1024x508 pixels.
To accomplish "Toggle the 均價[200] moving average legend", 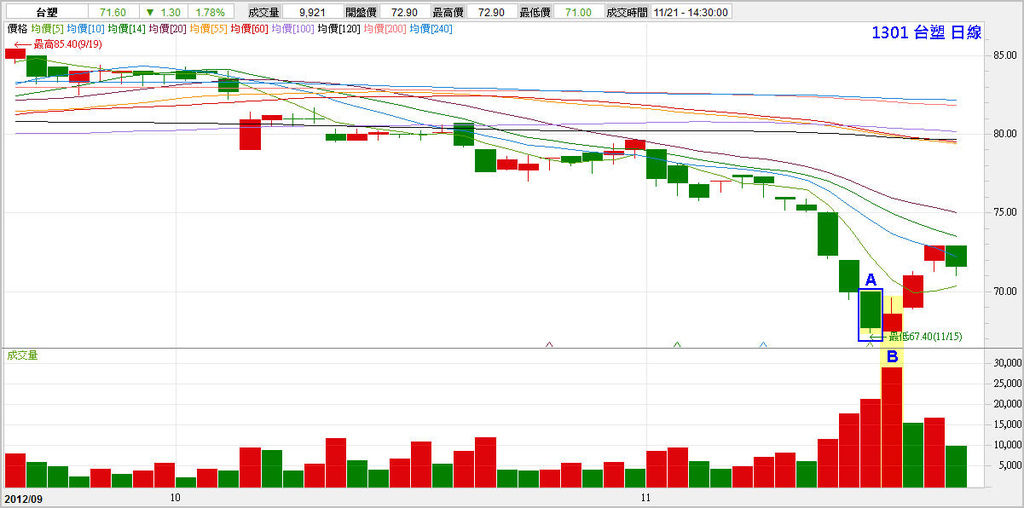I will (x=385, y=29).
